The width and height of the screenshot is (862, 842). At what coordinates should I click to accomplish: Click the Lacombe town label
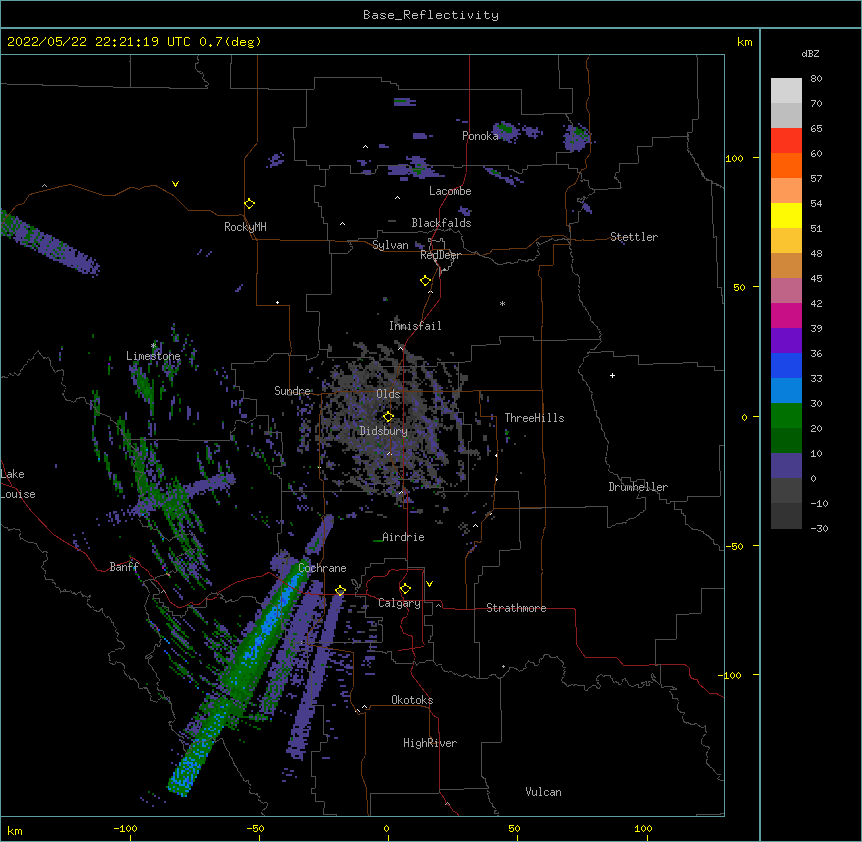click(450, 191)
